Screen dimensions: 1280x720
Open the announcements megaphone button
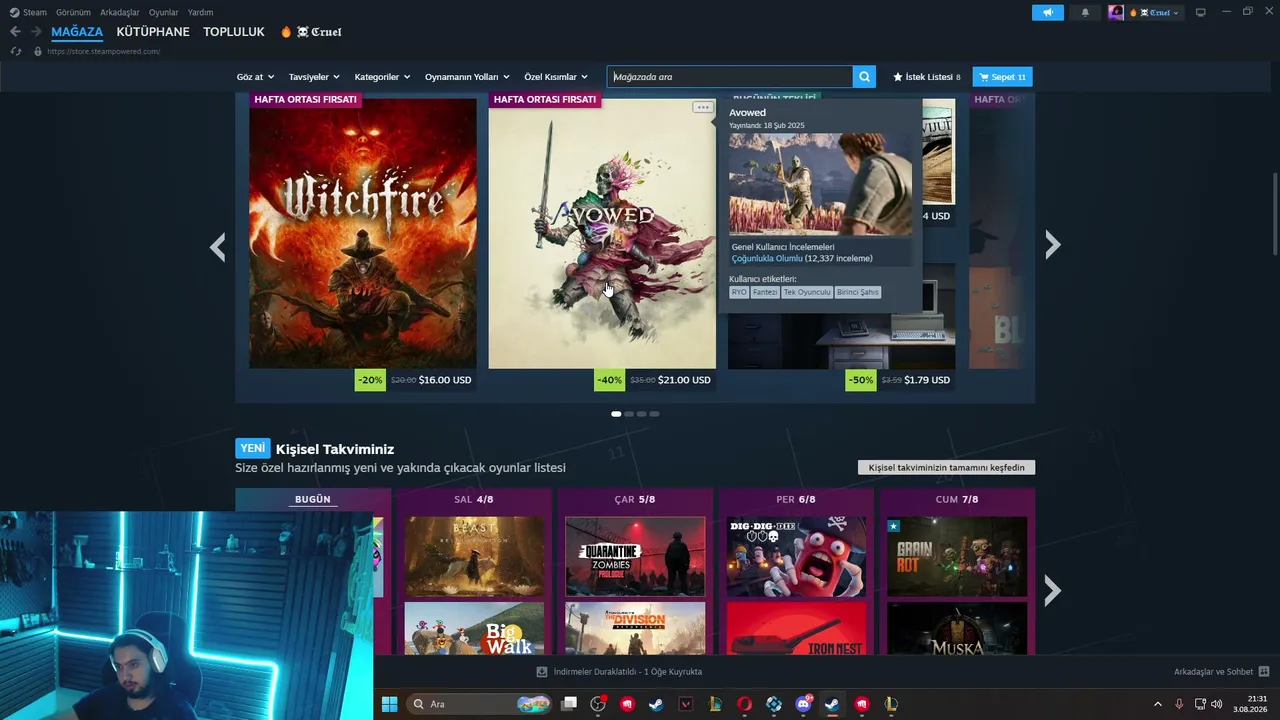[1047, 13]
